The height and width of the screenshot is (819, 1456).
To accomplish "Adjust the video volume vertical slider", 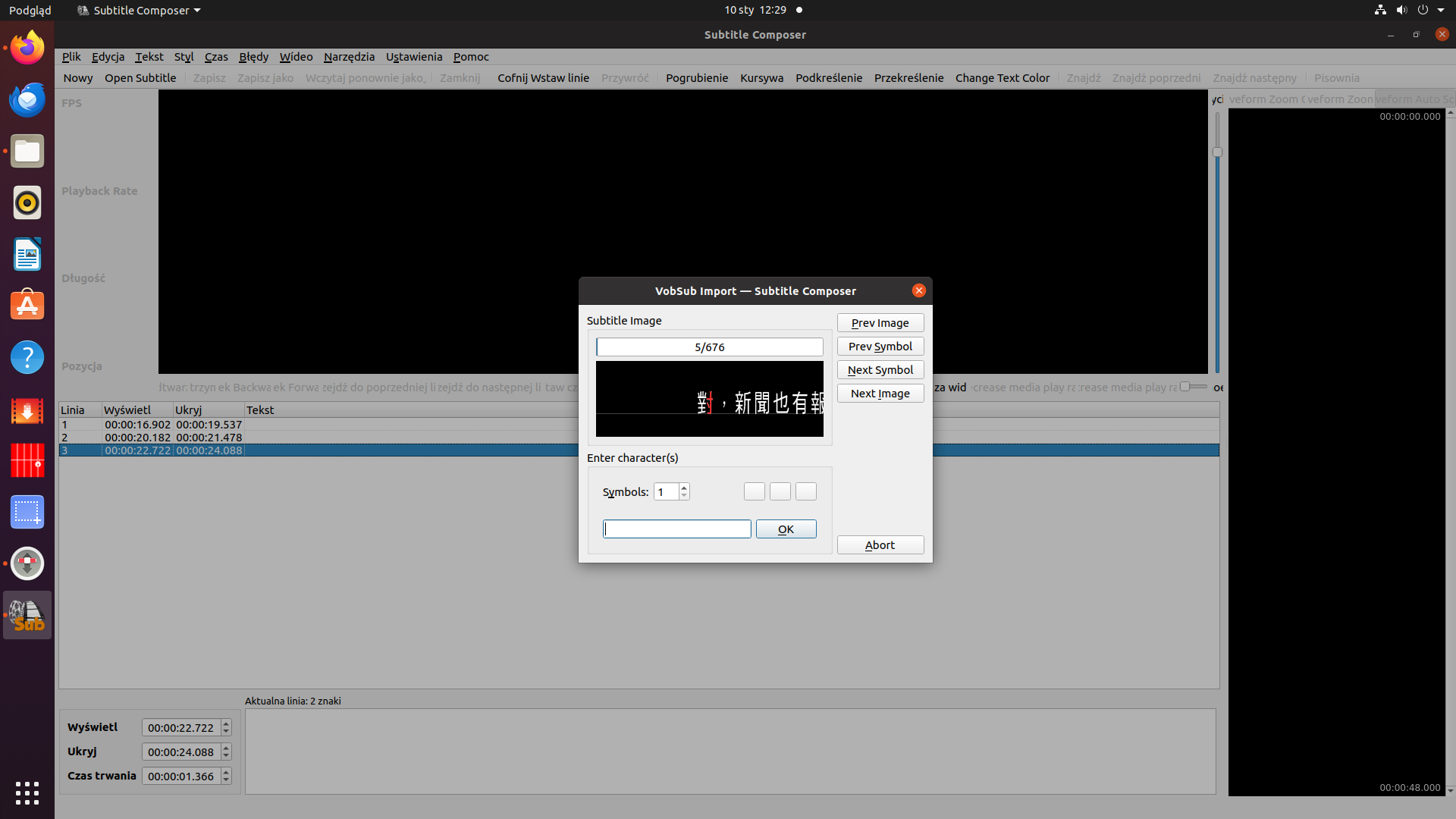I will pos(1217,152).
